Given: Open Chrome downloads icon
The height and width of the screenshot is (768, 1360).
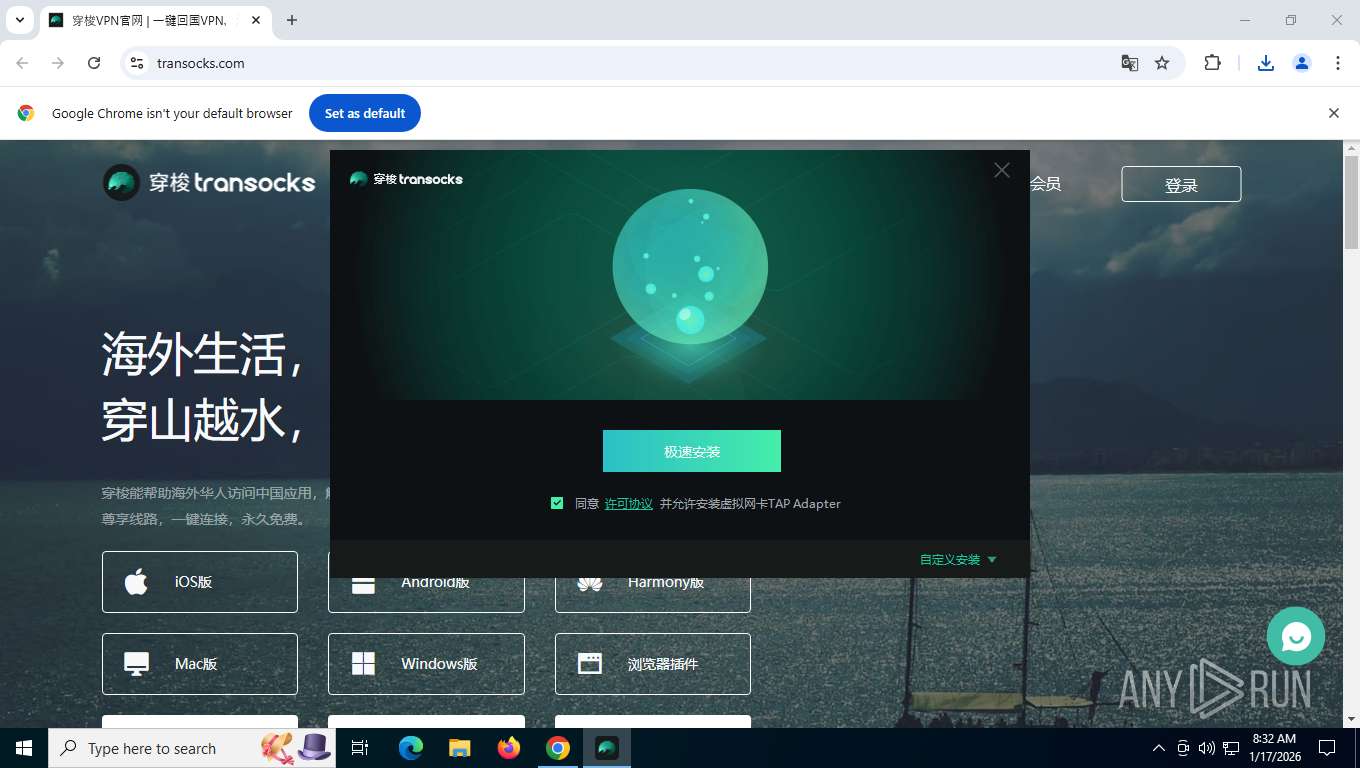Looking at the screenshot, I should [x=1266, y=63].
